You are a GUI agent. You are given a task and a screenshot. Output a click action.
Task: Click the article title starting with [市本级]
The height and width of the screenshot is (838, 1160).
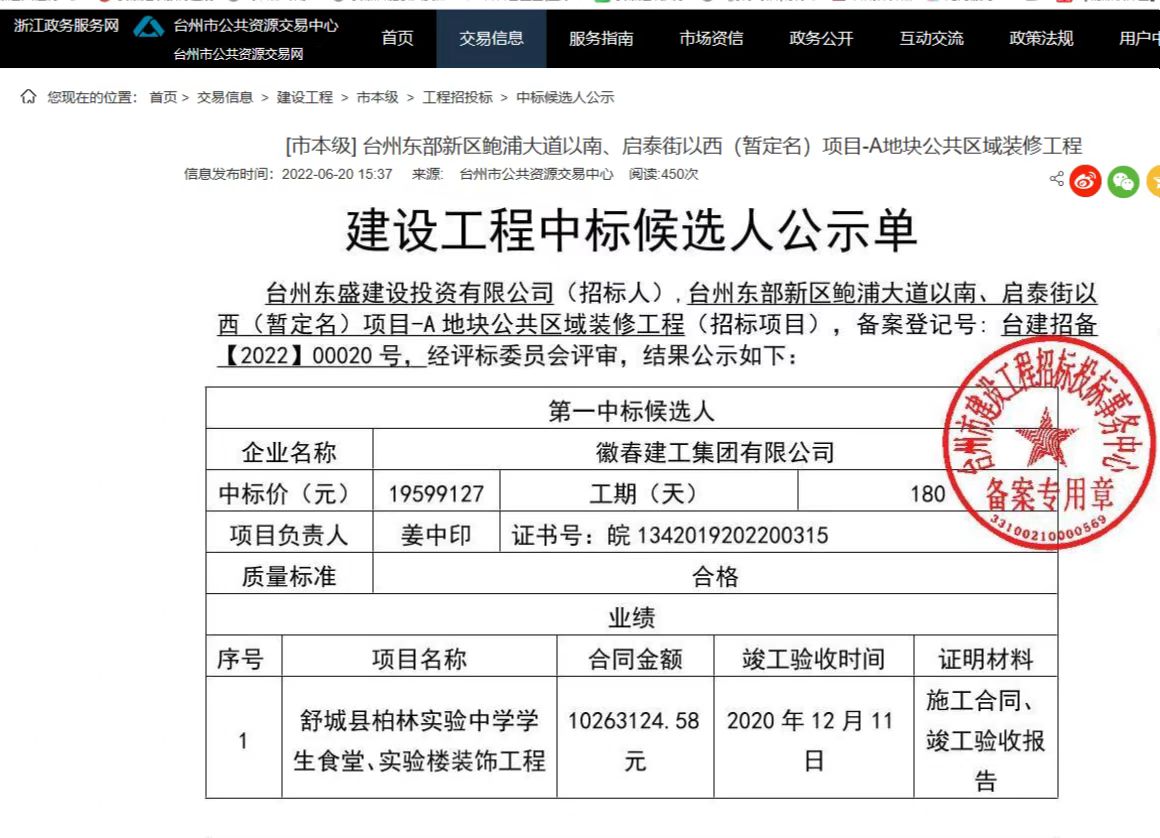coord(684,146)
